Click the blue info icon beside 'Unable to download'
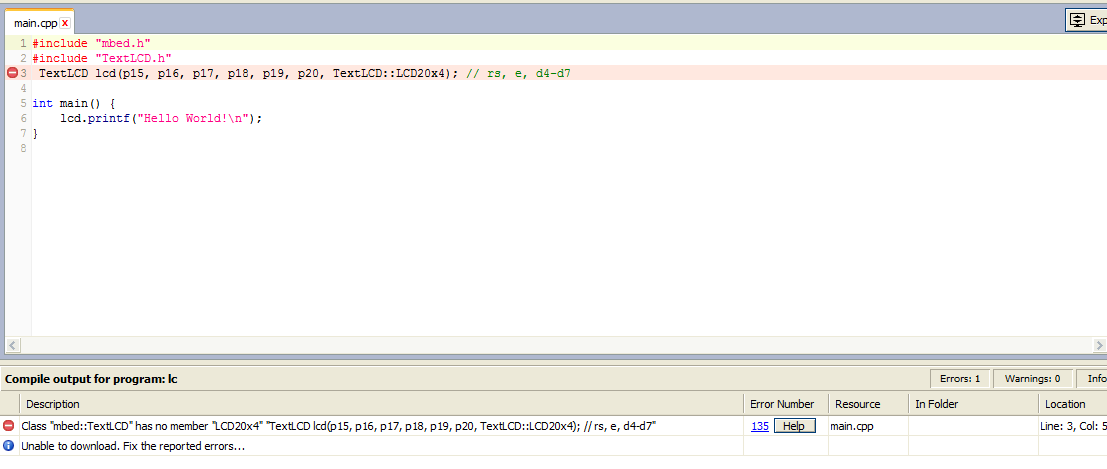The height and width of the screenshot is (469, 1107). coord(9,445)
